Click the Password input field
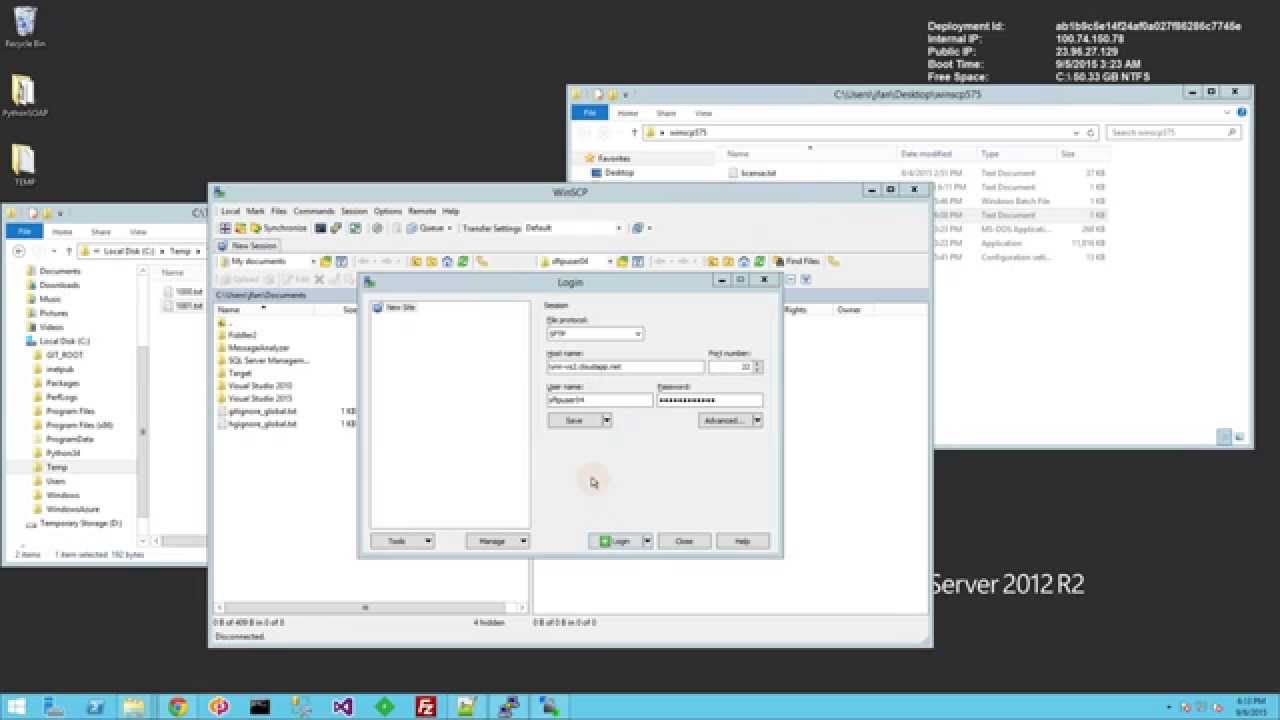This screenshot has height=720, width=1280. click(x=709, y=400)
